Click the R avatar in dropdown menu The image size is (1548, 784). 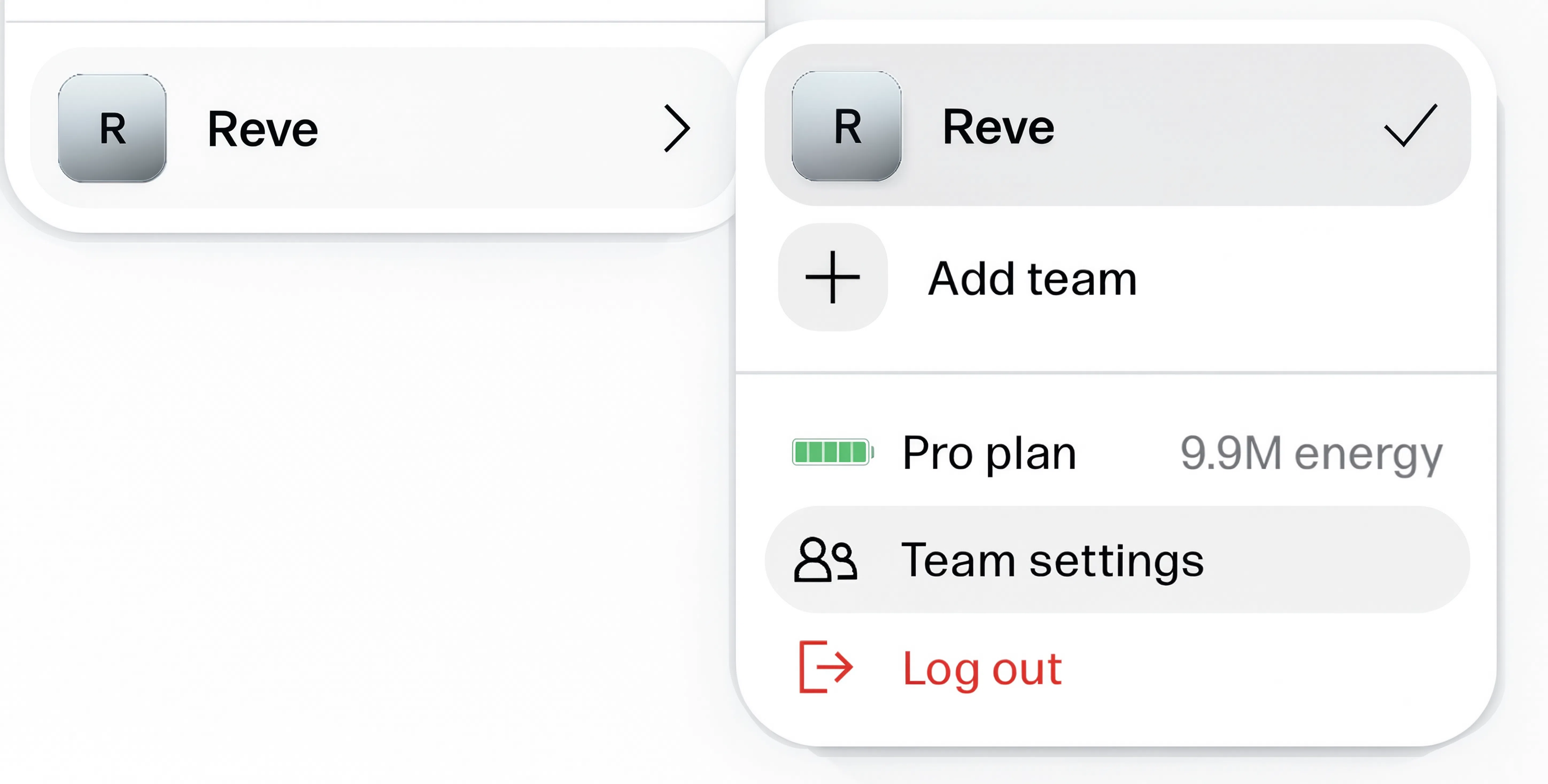click(x=846, y=126)
